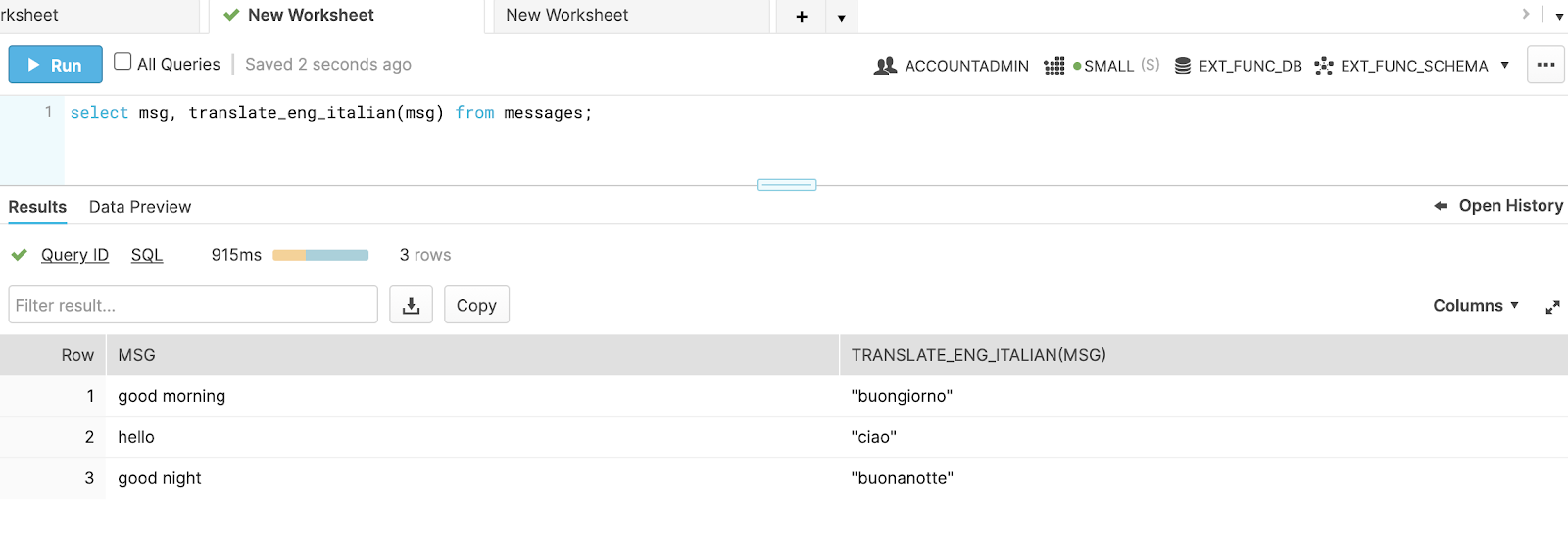
Task: Open the three-dot more options menu
Action: [1545, 65]
